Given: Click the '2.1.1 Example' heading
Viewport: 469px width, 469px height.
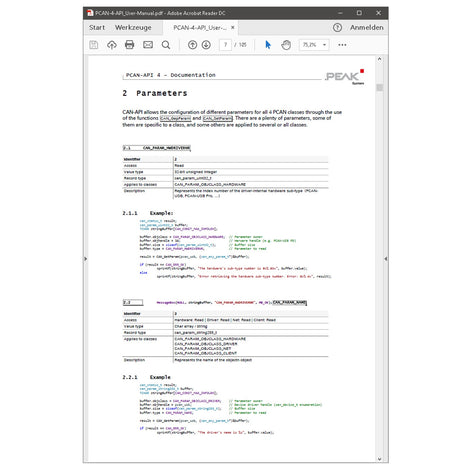Looking at the screenshot, I should [x=148, y=213].
